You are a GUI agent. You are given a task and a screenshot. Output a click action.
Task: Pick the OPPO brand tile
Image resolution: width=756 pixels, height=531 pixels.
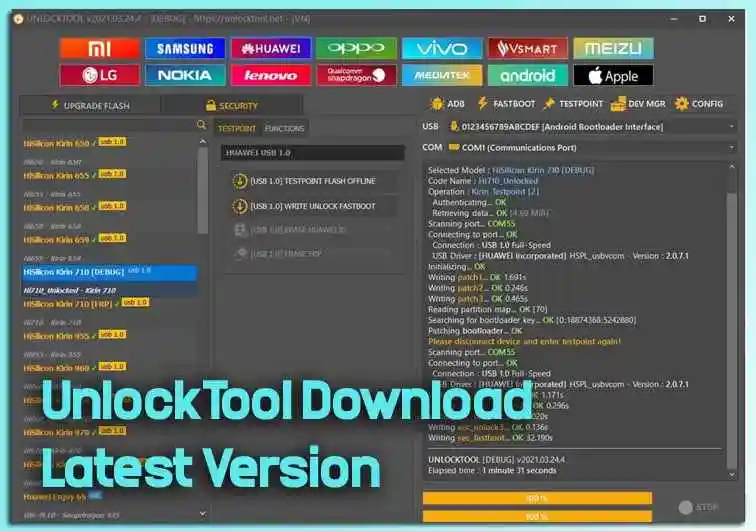point(356,48)
